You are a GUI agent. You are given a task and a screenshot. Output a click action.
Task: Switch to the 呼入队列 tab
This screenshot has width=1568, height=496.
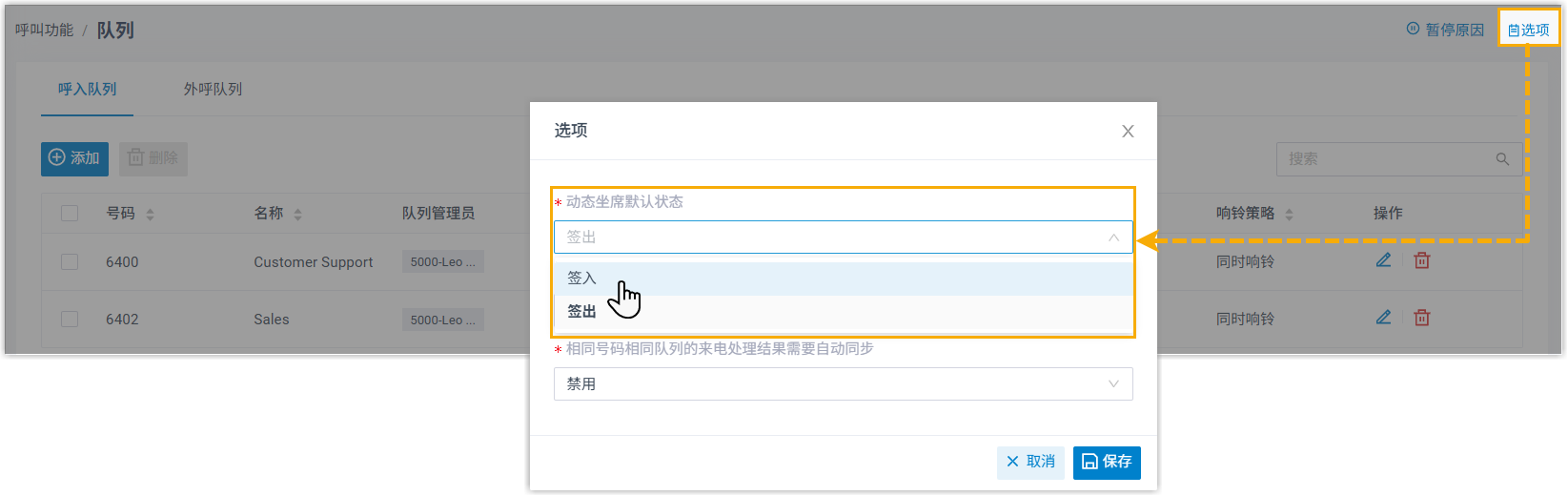87,90
